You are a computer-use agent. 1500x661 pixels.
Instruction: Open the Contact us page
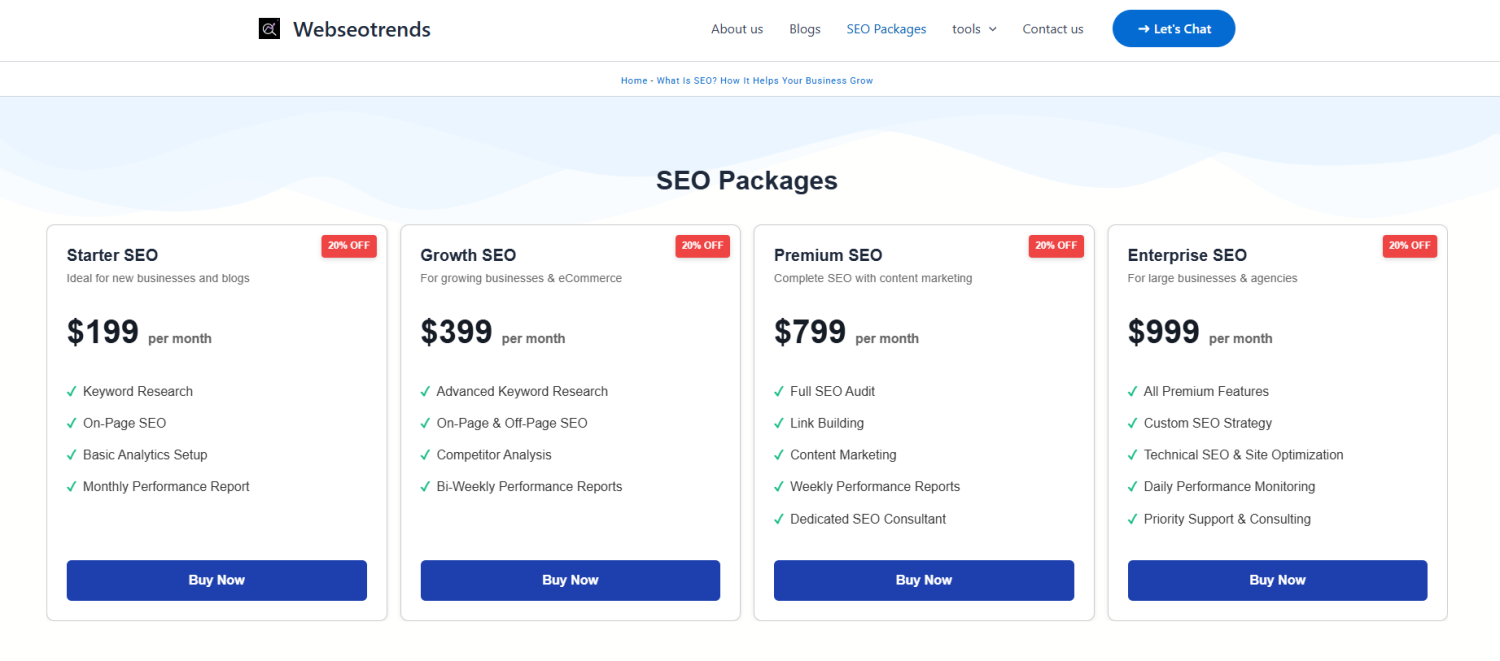click(x=1053, y=29)
